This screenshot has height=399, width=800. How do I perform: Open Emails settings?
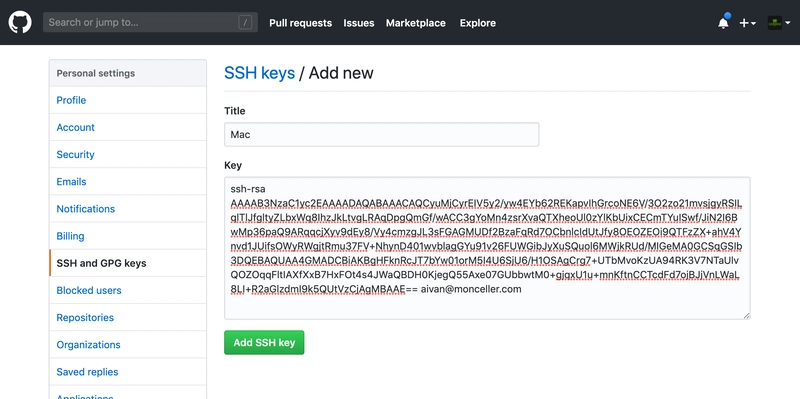(128, 182)
